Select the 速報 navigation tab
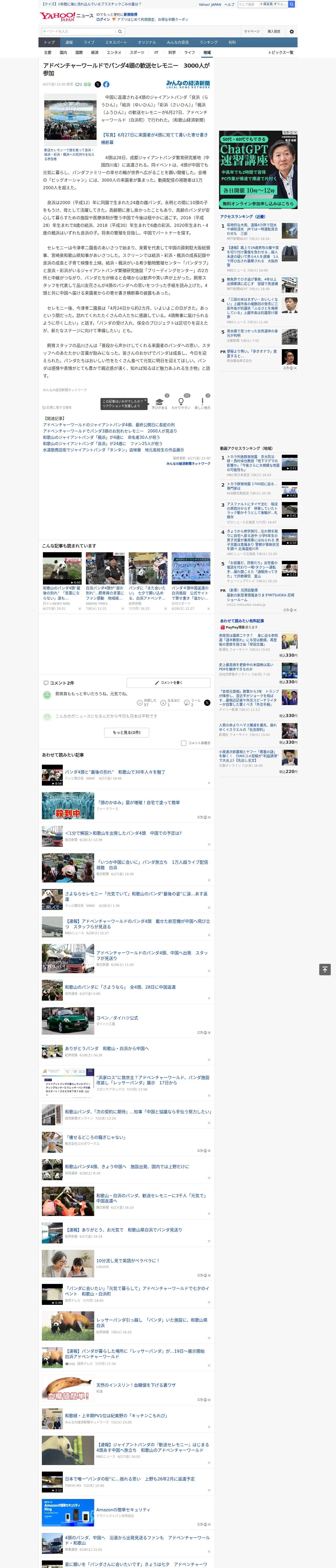Image resolution: width=336 pixels, height=1568 pixels. pyautogui.click(x=69, y=43)
